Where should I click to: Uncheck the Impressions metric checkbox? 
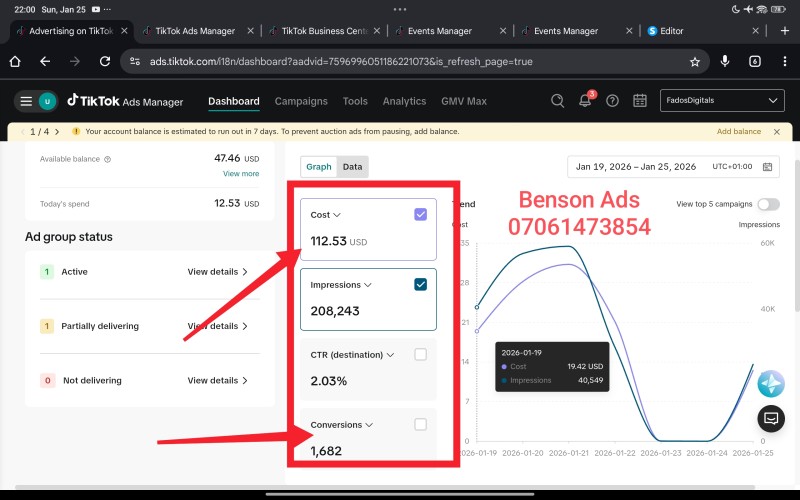(x=420, y=284)
